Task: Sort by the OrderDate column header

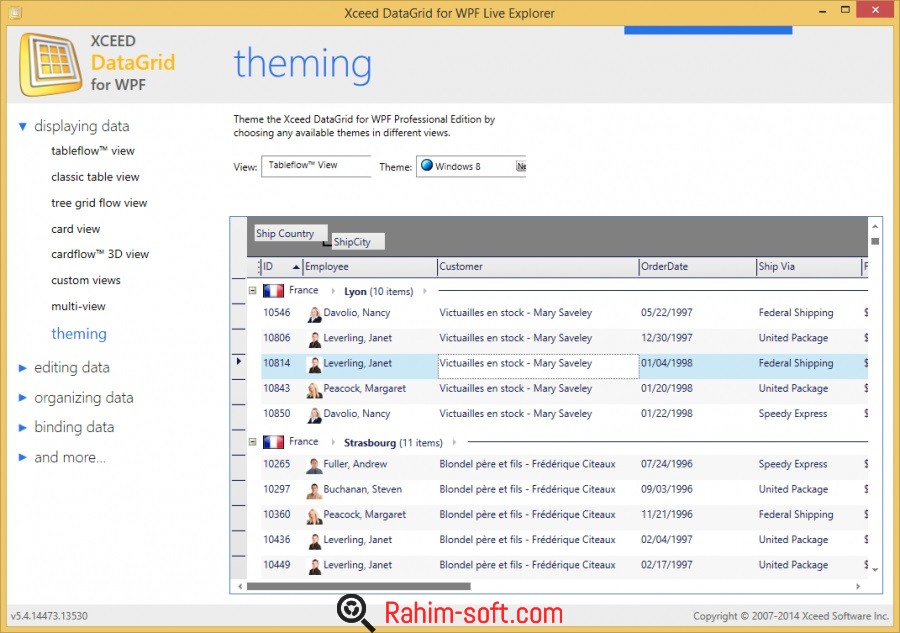Action: (x=697, y=266)
